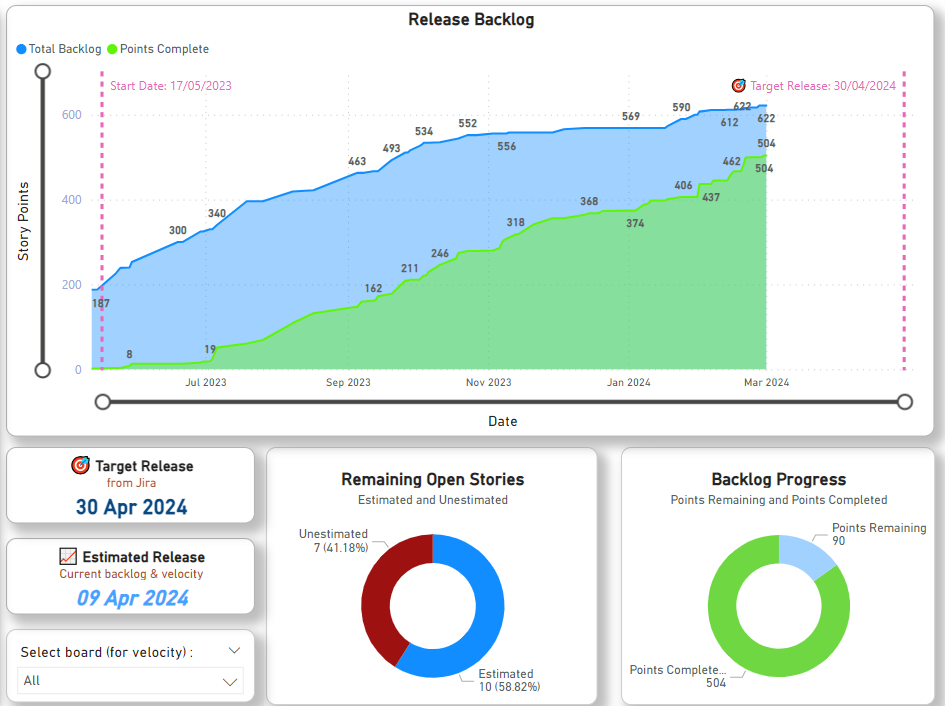Click the top handle of vertical zoom slider
Screen dimensions: 945x706
[x=43, y=71]
